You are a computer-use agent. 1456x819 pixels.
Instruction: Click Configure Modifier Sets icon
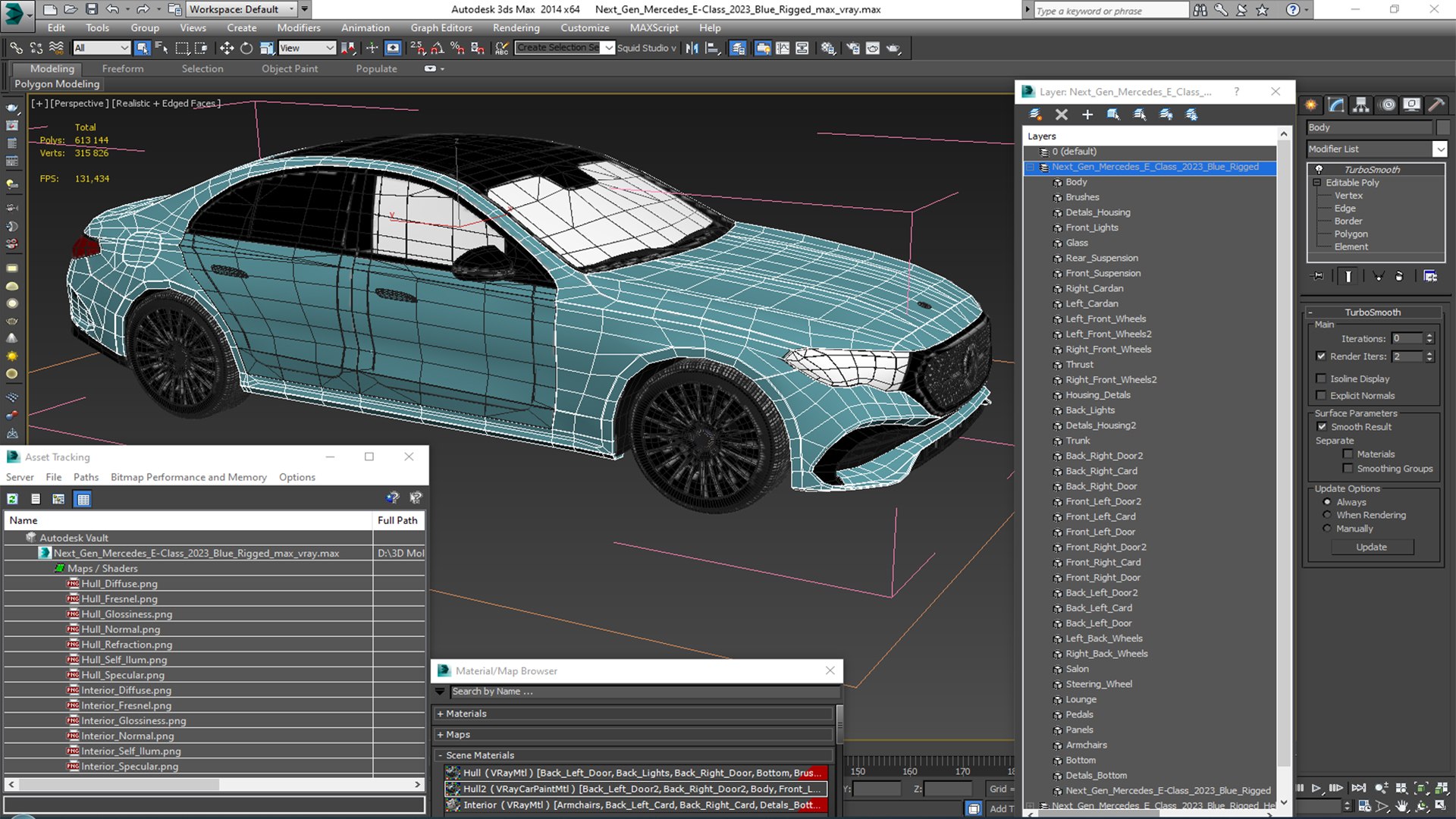tap(1430, 276)
